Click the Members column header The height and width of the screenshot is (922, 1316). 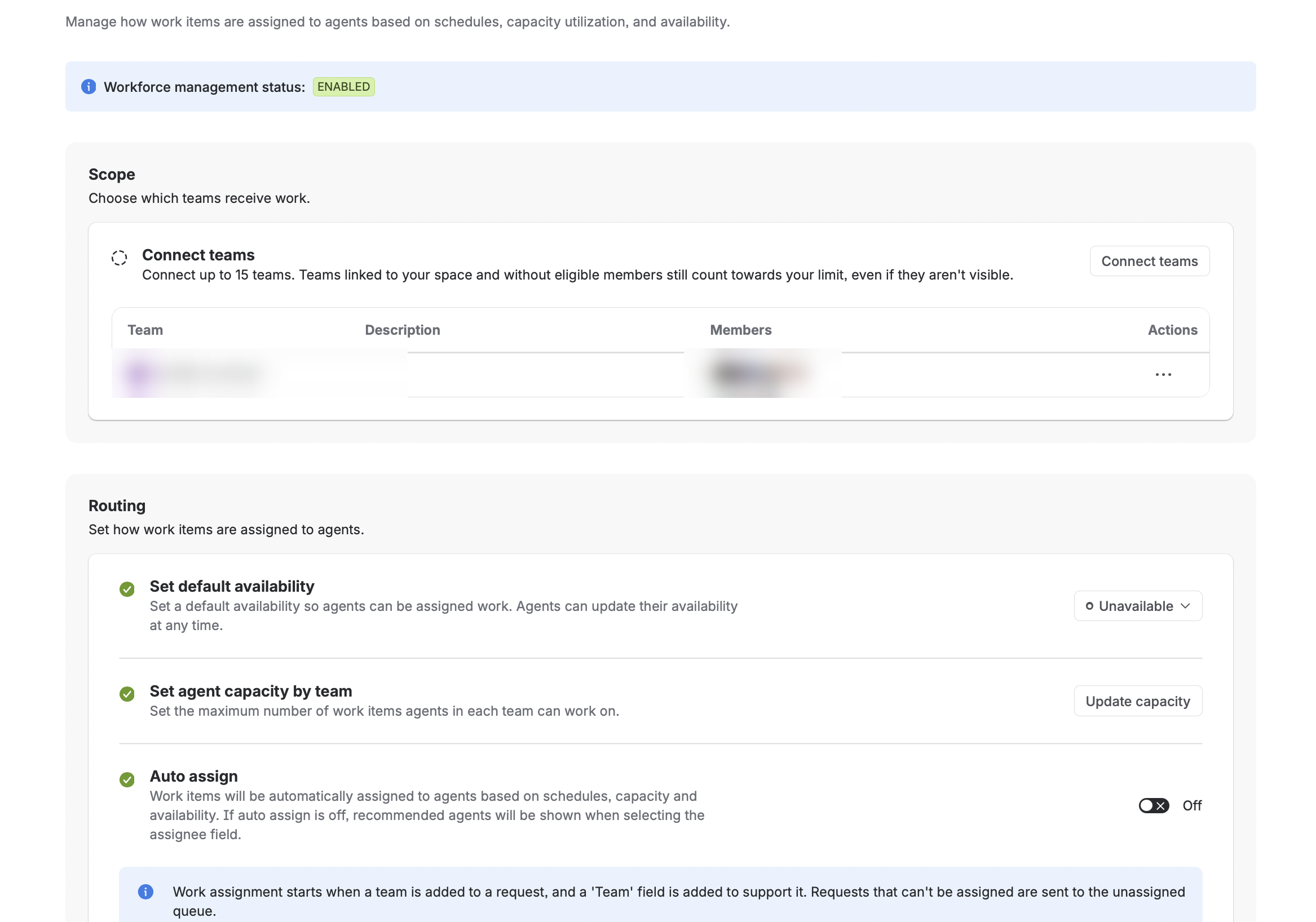740,330
